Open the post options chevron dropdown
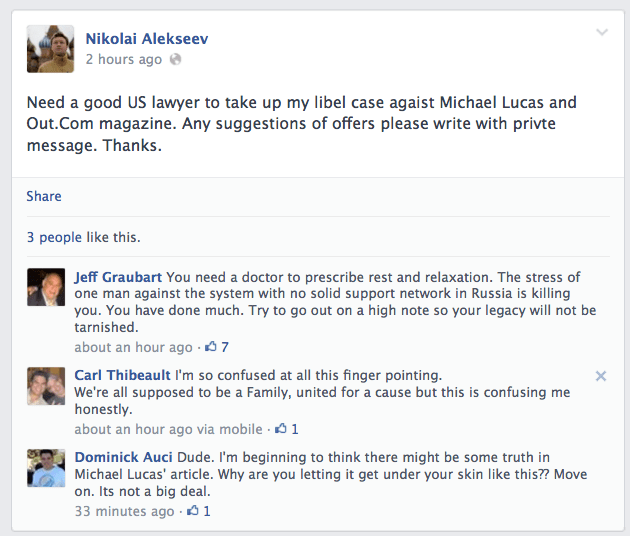The image size is (630, 536). click(601, 32)
